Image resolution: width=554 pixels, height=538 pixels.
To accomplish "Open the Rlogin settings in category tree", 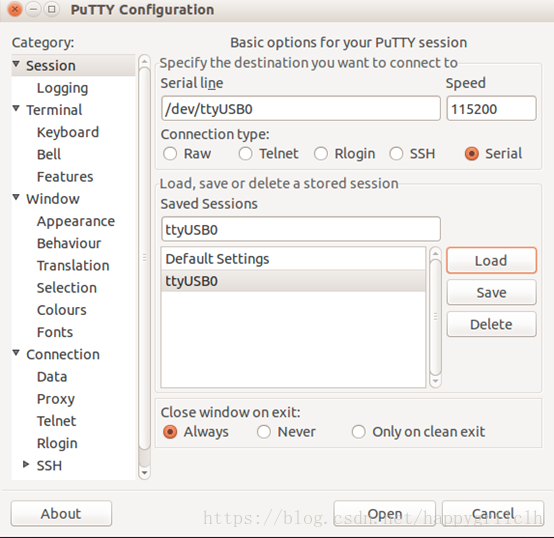I will pos(57,444).
